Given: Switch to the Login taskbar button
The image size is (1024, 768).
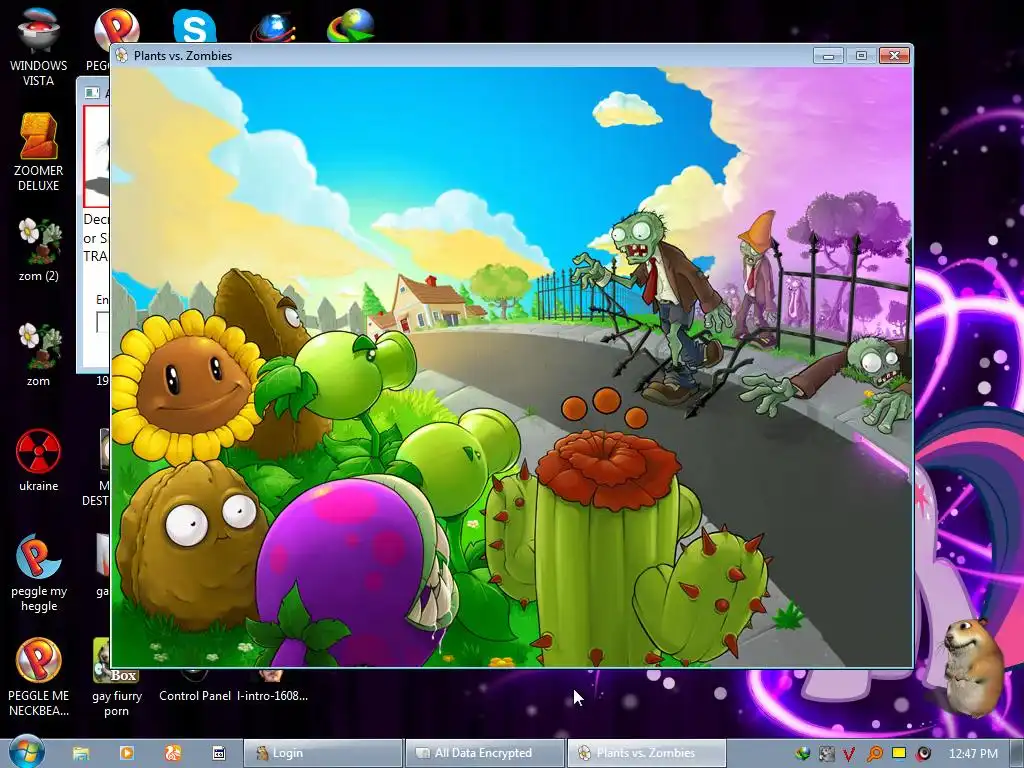Looking at the screenshot, I should tap(323, 753).
